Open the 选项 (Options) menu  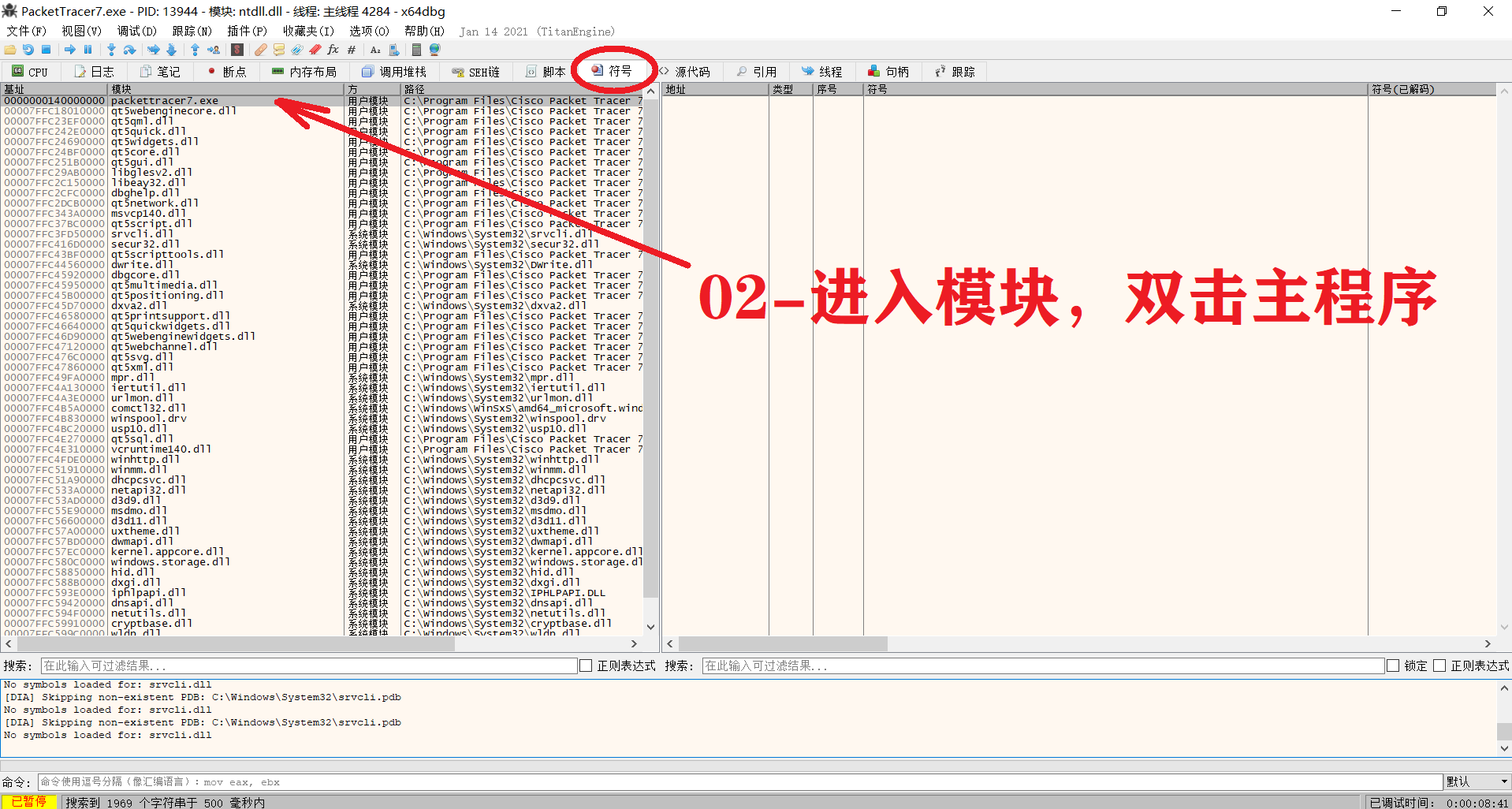[369, 31]
